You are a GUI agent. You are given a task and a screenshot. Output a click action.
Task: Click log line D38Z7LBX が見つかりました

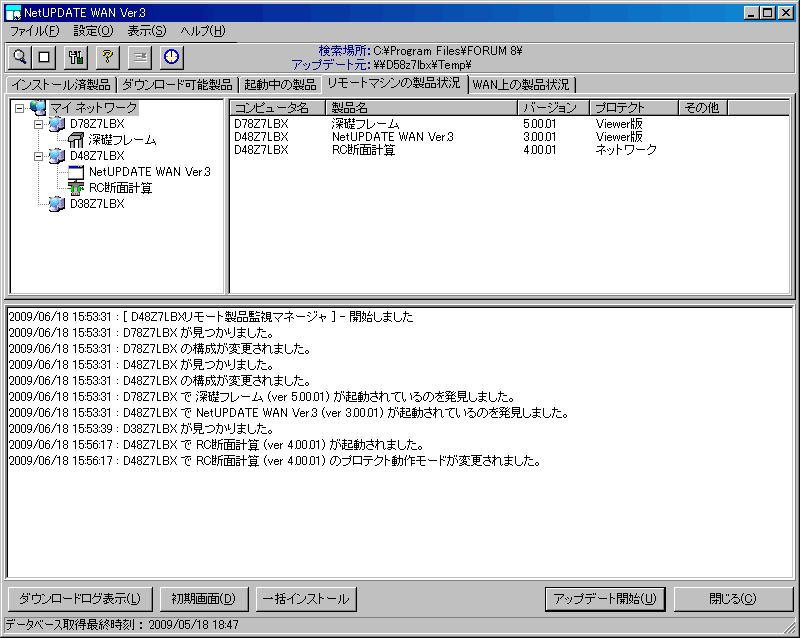coord(141,429)
